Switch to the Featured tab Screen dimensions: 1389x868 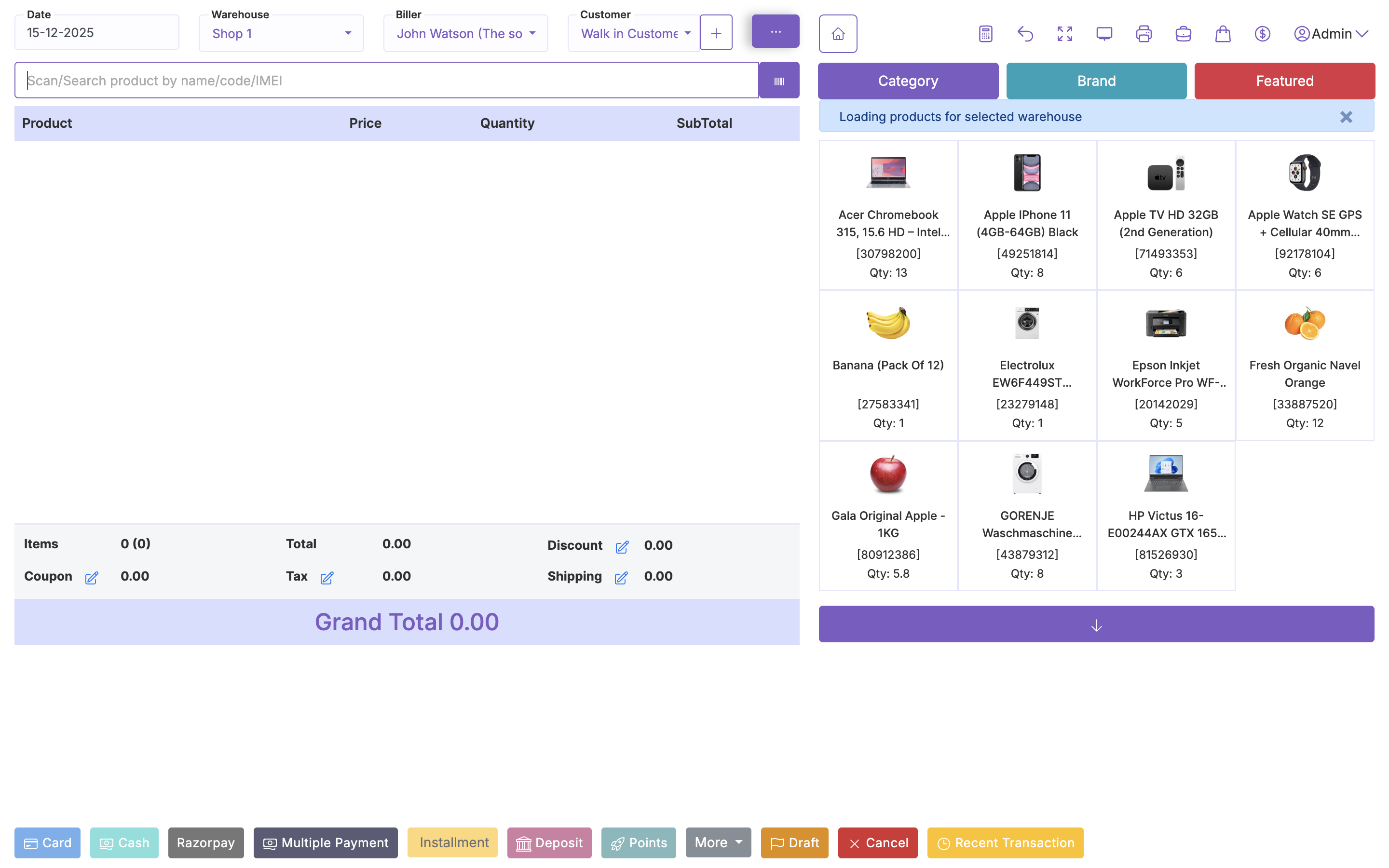(x=1284, y=81)
